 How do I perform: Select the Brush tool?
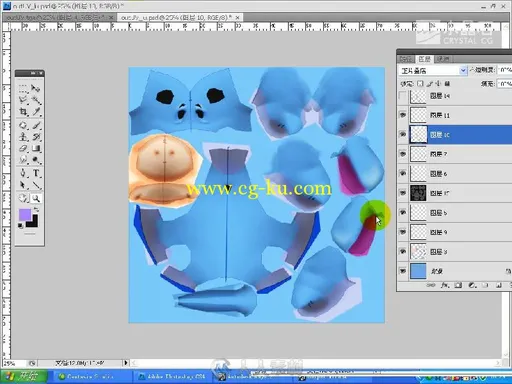pyautogui.click(x=36, y=125)
